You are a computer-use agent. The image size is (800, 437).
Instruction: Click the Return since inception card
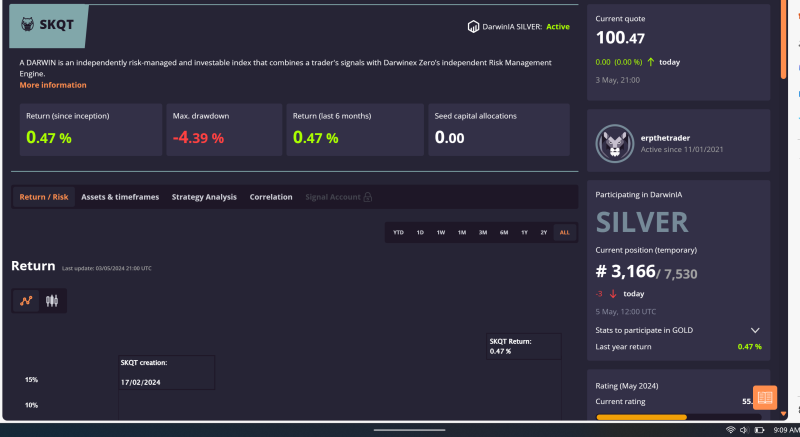click(x=91, y=130)
